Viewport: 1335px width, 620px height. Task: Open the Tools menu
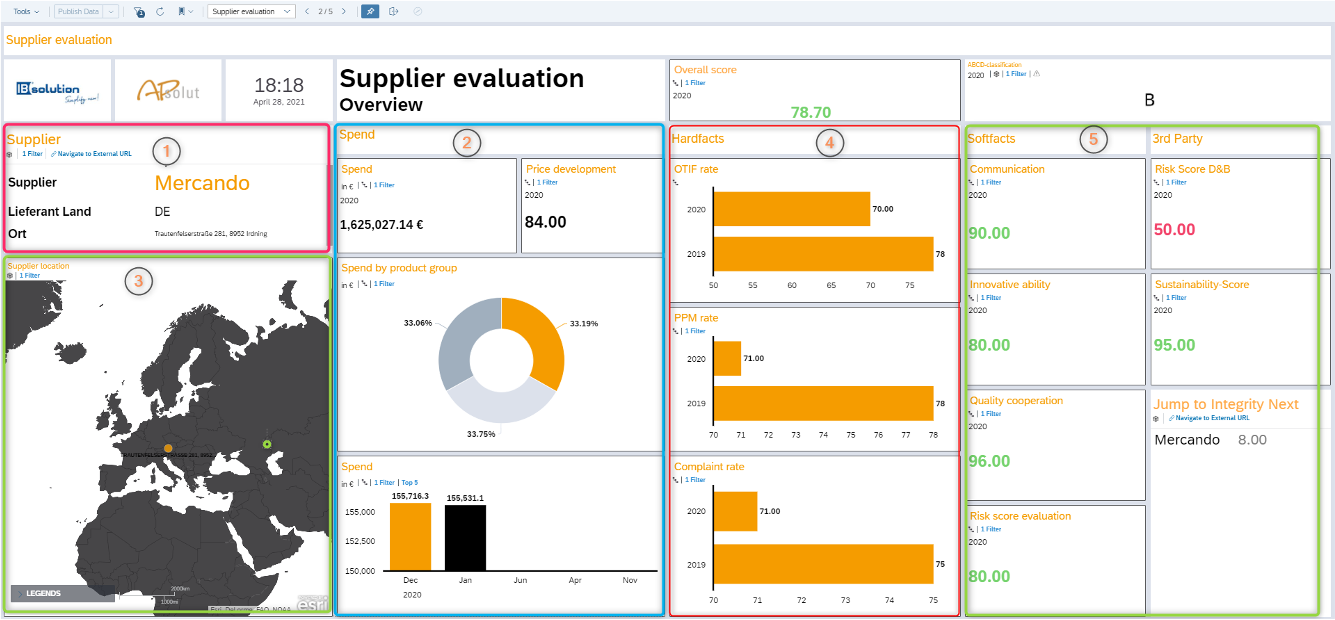click(22, 11)
